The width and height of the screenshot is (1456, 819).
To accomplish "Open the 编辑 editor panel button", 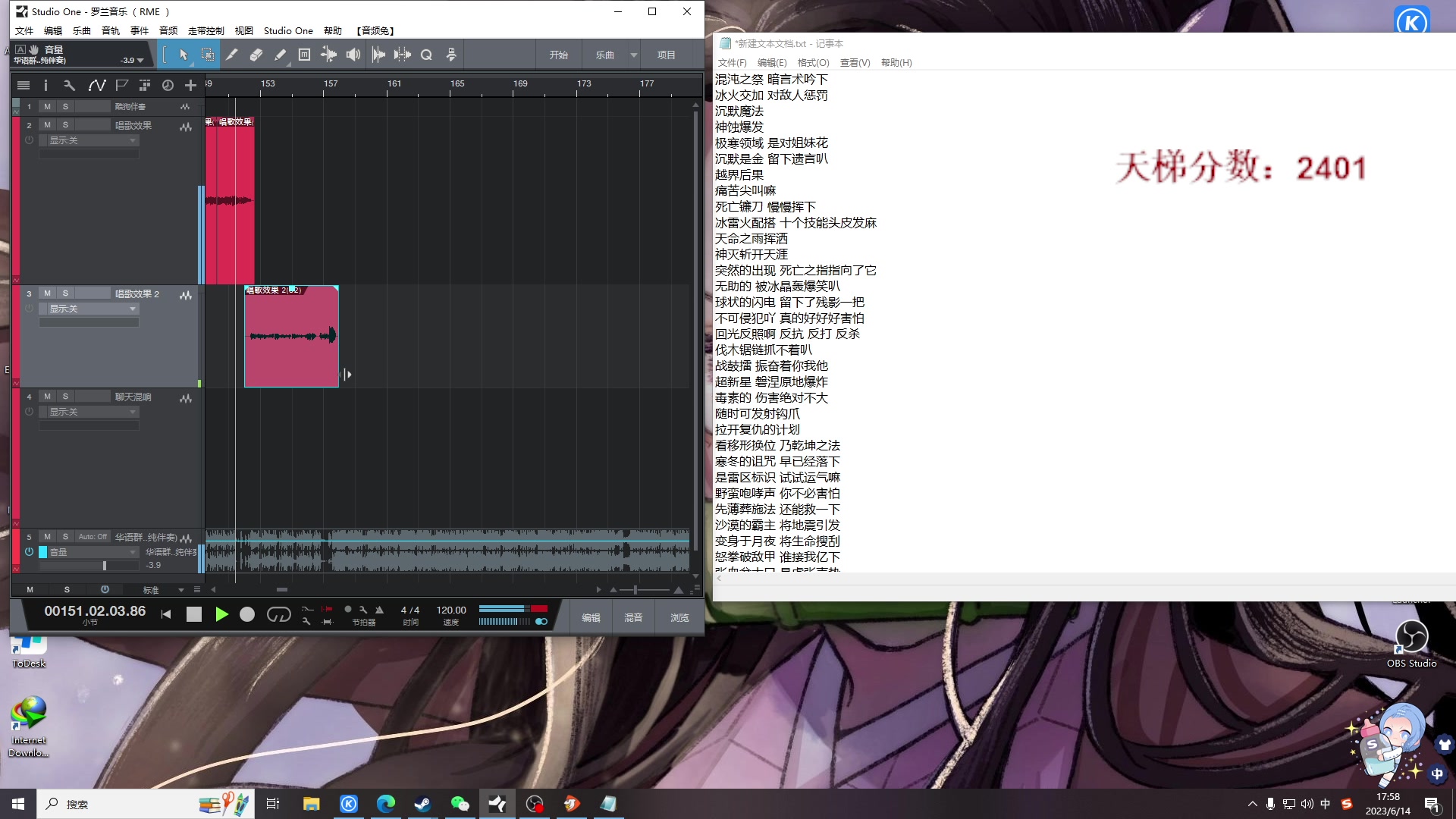I will 591,617.
